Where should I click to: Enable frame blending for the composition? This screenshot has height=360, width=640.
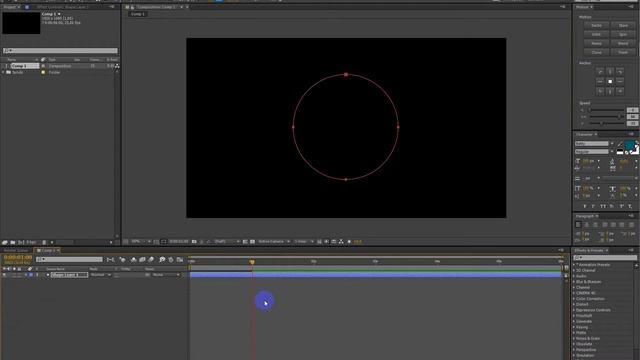(142, 260)
